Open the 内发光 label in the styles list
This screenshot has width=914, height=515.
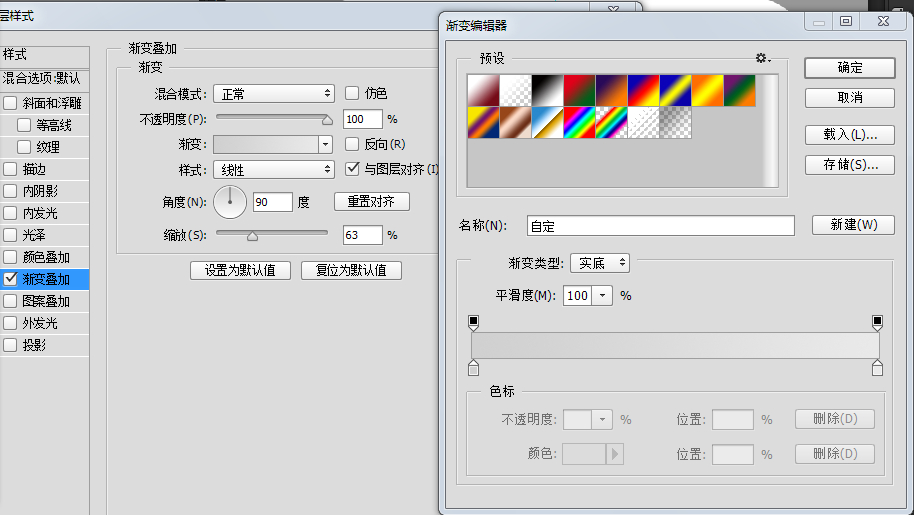(40, 213)
